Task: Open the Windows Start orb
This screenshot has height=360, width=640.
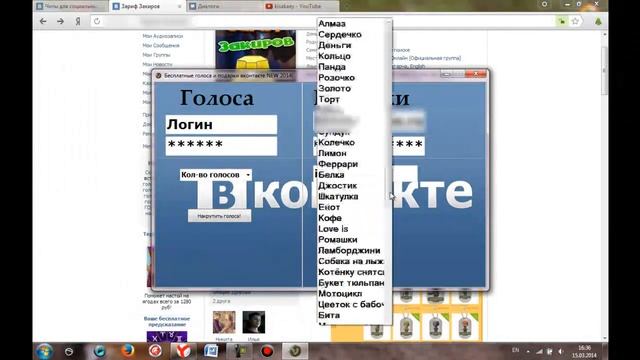Action: (44, 351)
